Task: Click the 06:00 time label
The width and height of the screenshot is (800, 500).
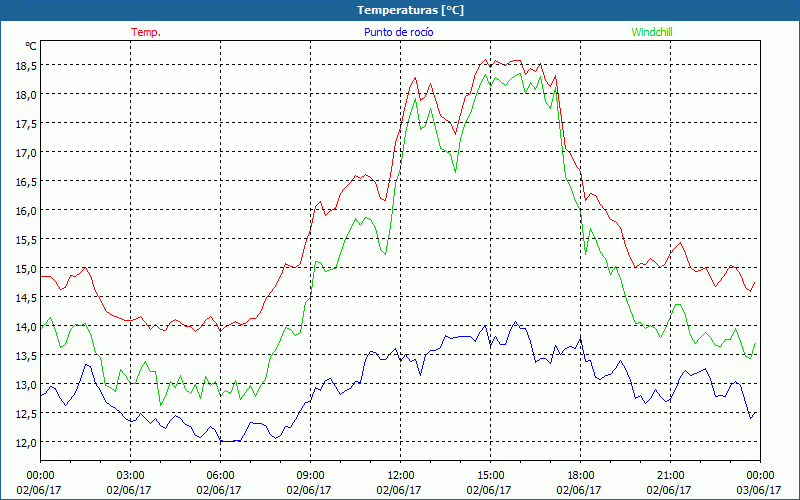Action: 220,476
